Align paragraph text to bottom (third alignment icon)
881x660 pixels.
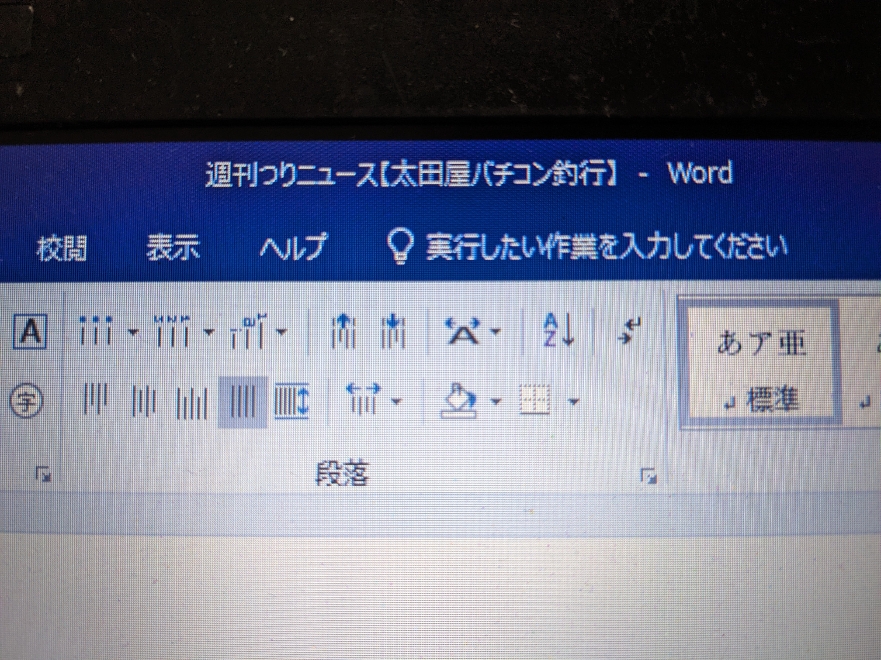click(192, 402)
